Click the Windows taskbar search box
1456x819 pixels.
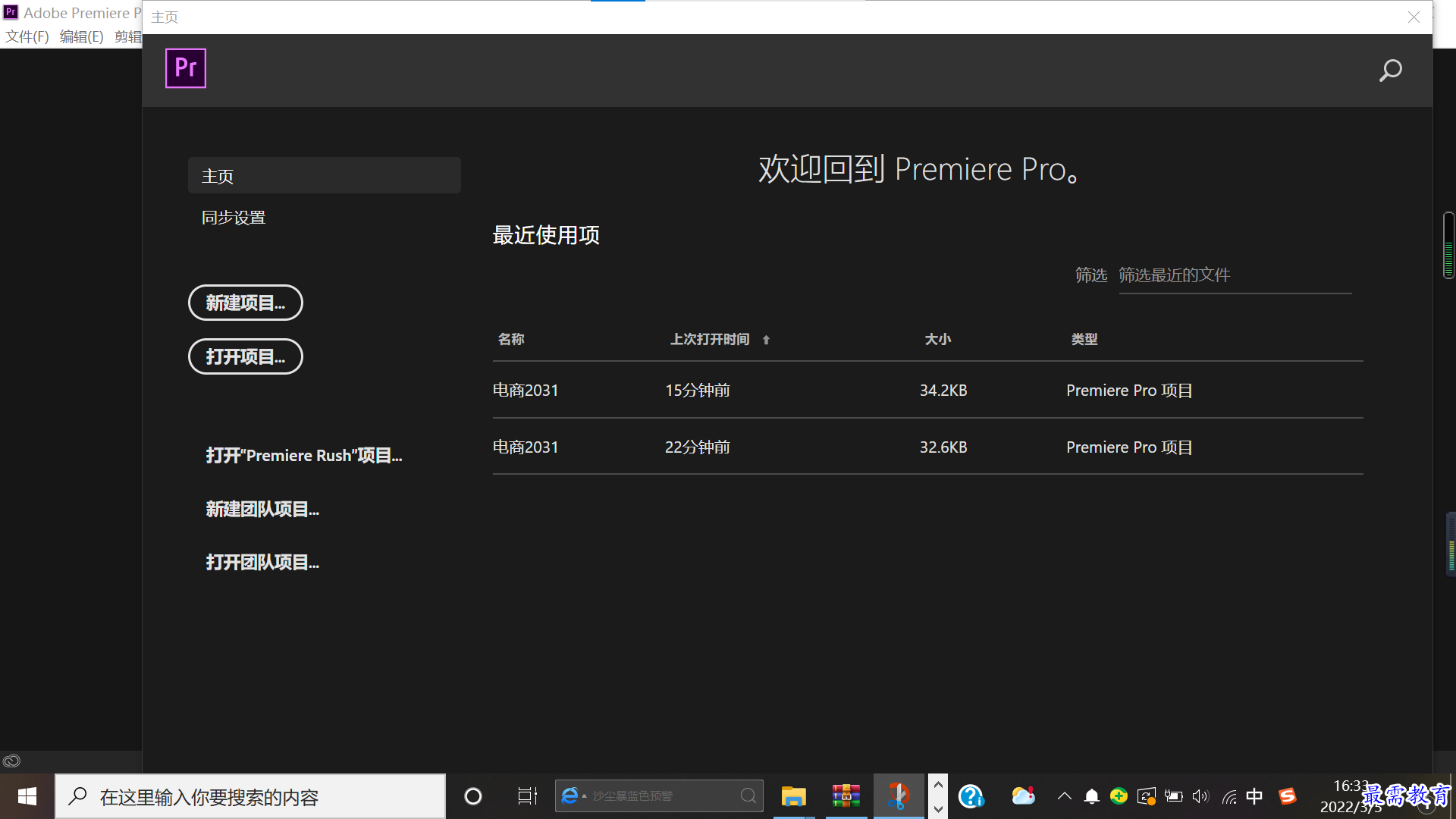[250, 796]
